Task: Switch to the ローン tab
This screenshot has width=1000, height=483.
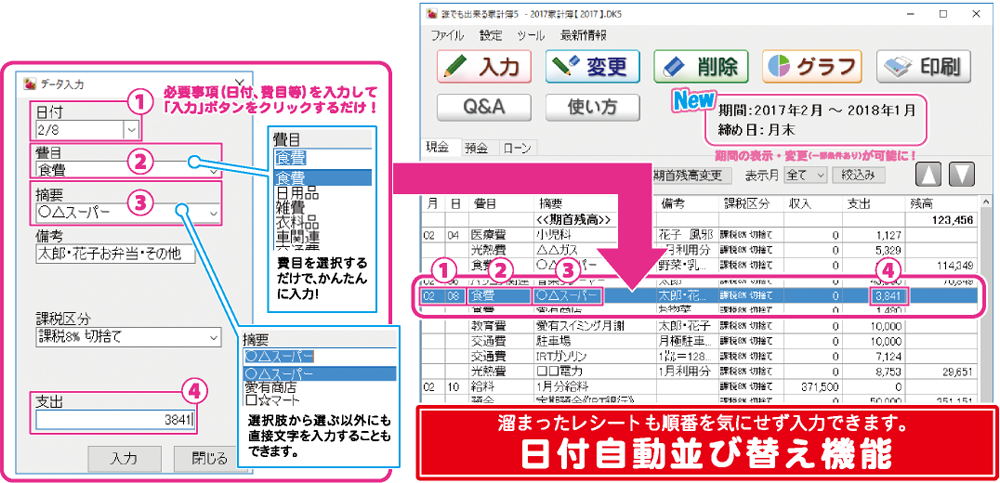Action: pyautogui.click(x=515, y=147)
